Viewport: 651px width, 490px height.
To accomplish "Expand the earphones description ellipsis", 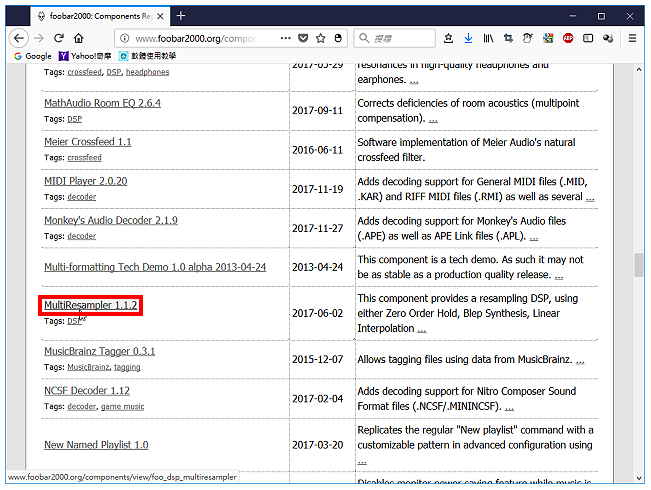I will [x=414, y=81].
